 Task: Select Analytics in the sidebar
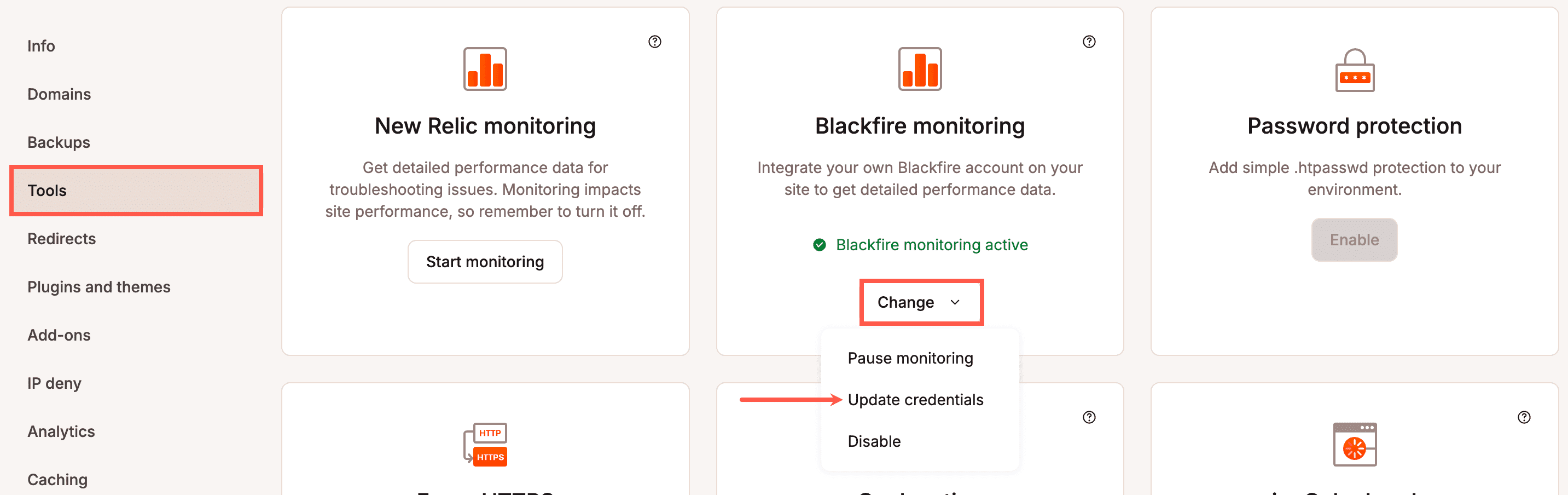(x=60, y=431)
